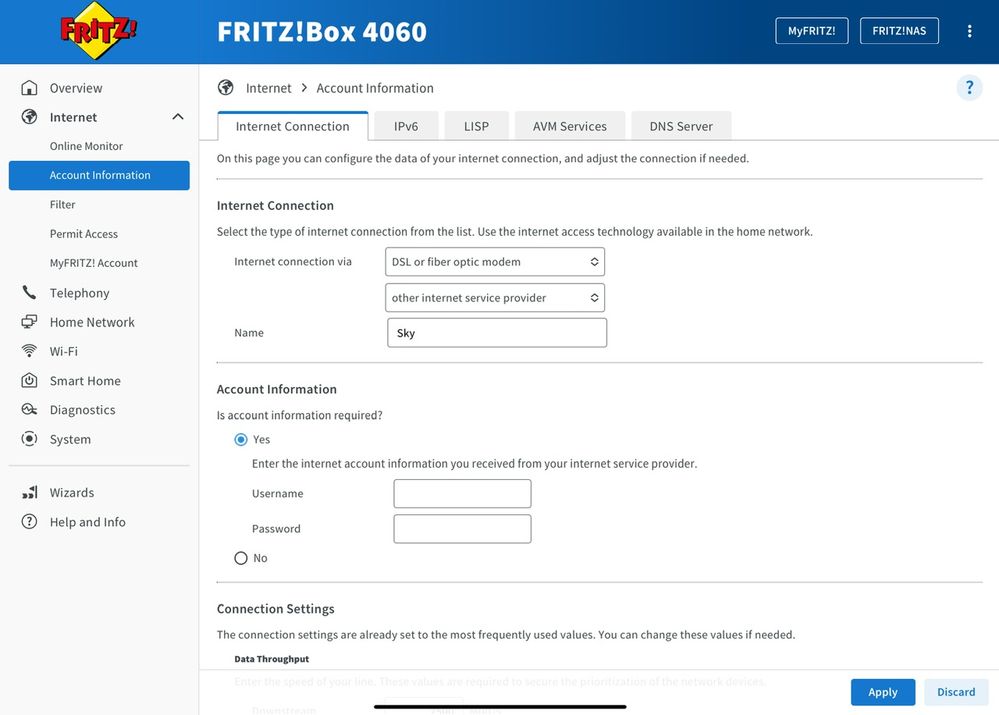Click the Diagnostics icon
This screenshot has width=999, height=715.
tap(29, 410)
